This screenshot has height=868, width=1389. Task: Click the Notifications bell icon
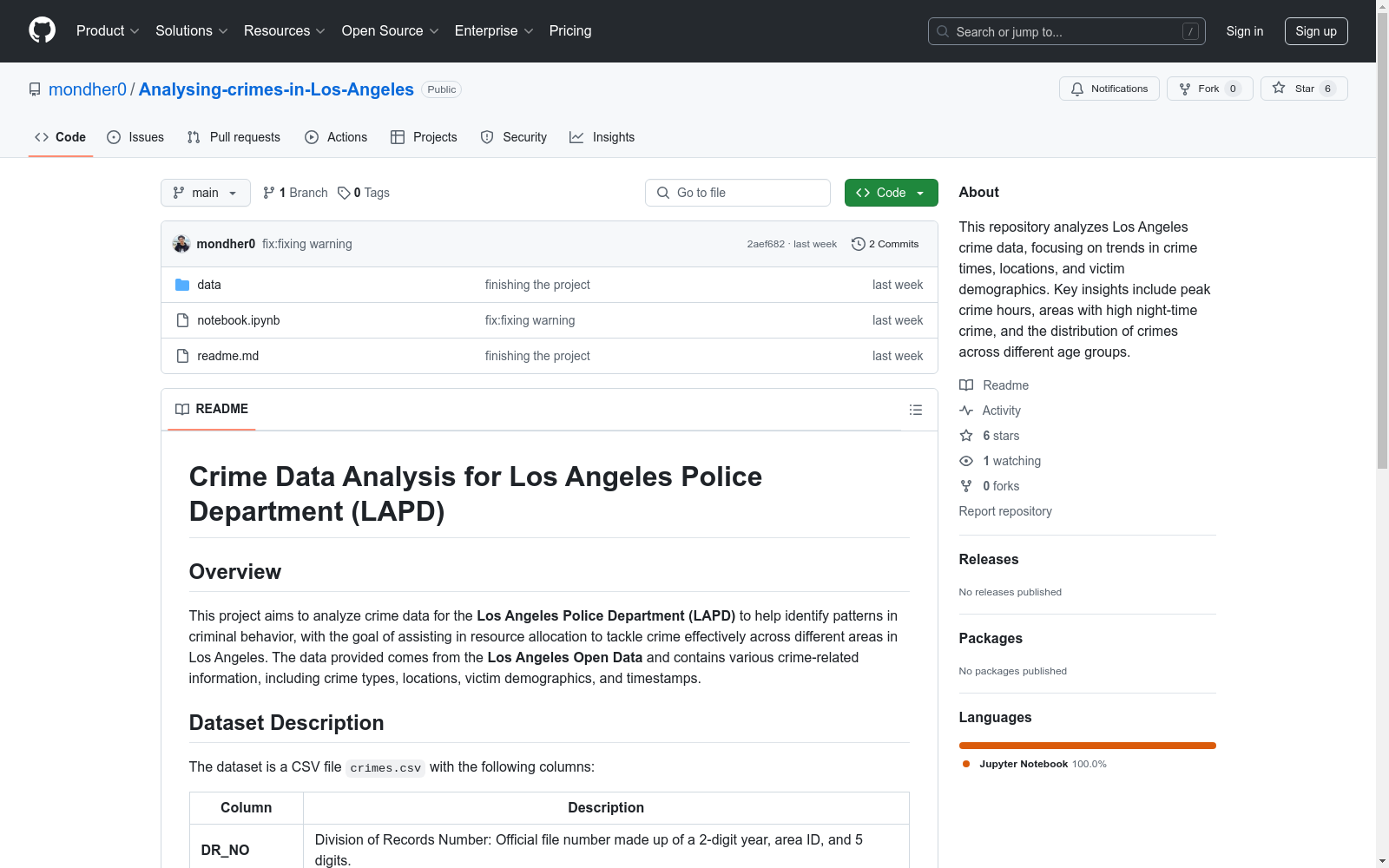pos(1077,89)
